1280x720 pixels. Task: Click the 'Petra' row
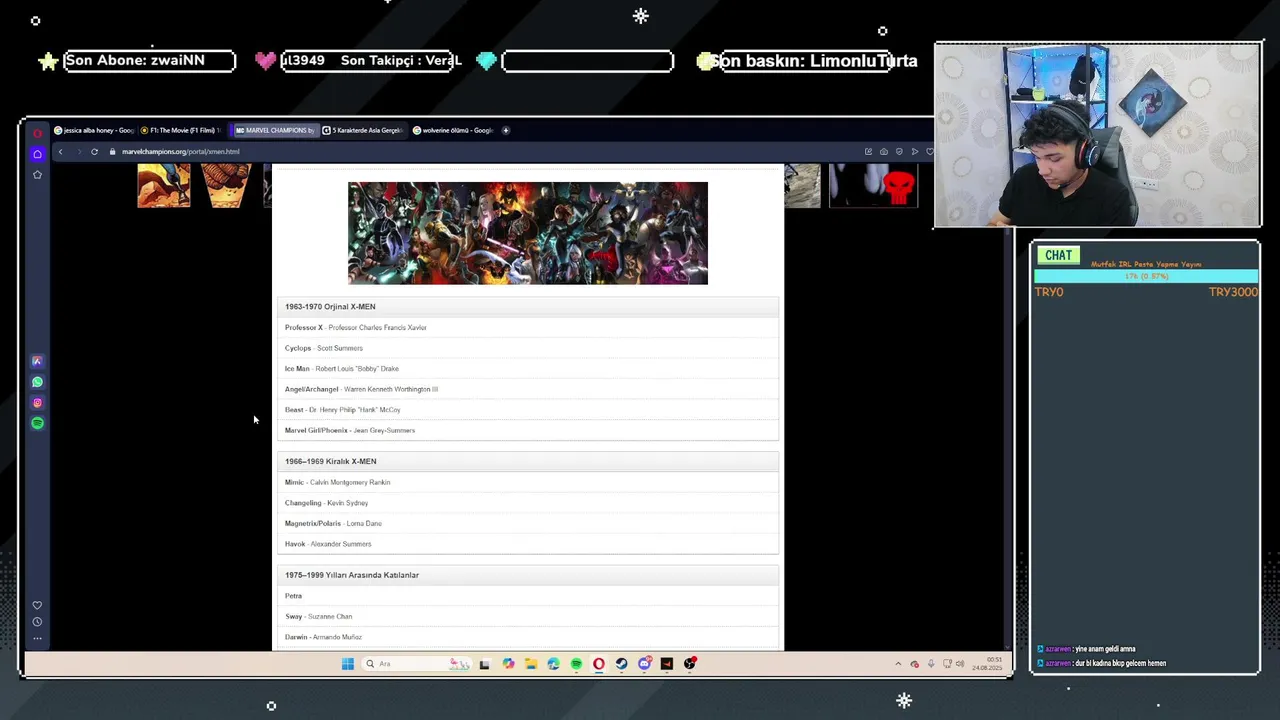point(528,596)
